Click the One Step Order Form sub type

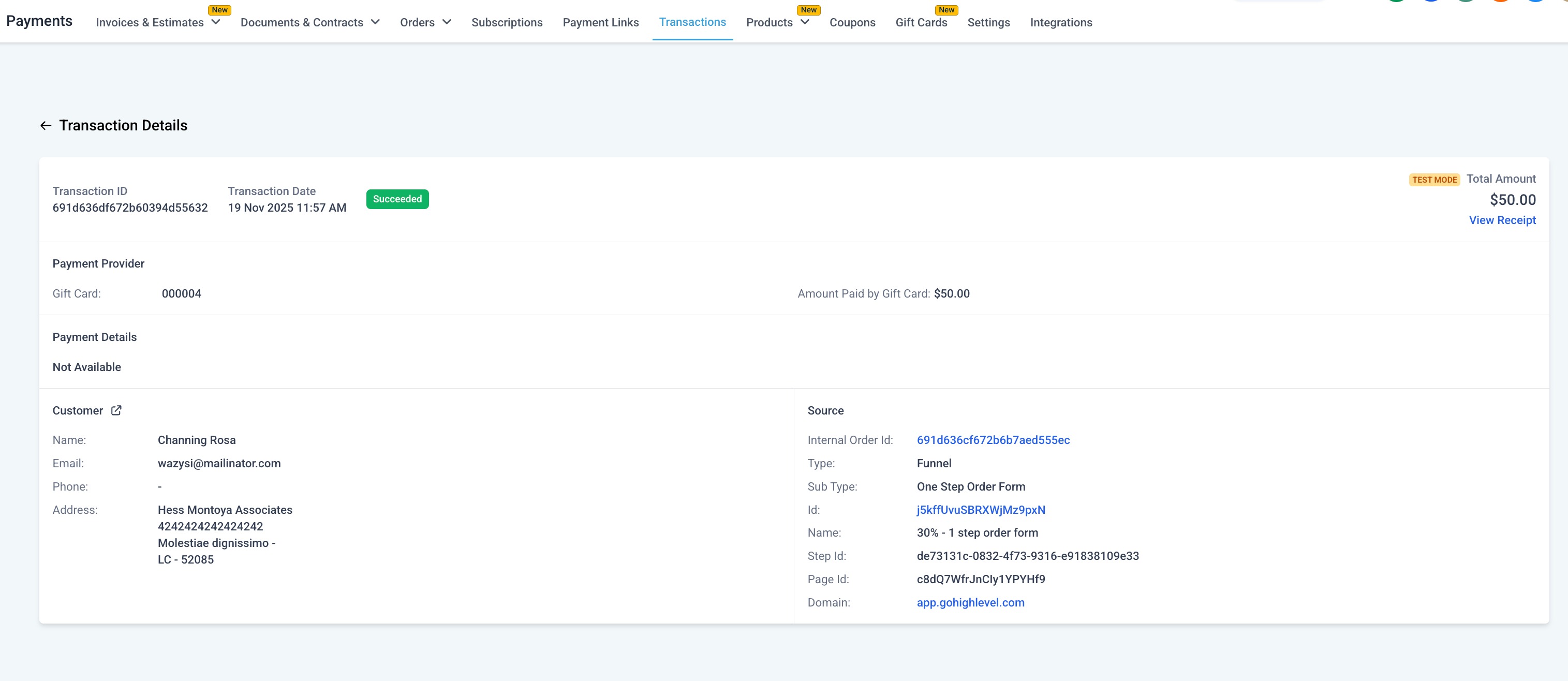pyautogui.click(x=970, y=486)
